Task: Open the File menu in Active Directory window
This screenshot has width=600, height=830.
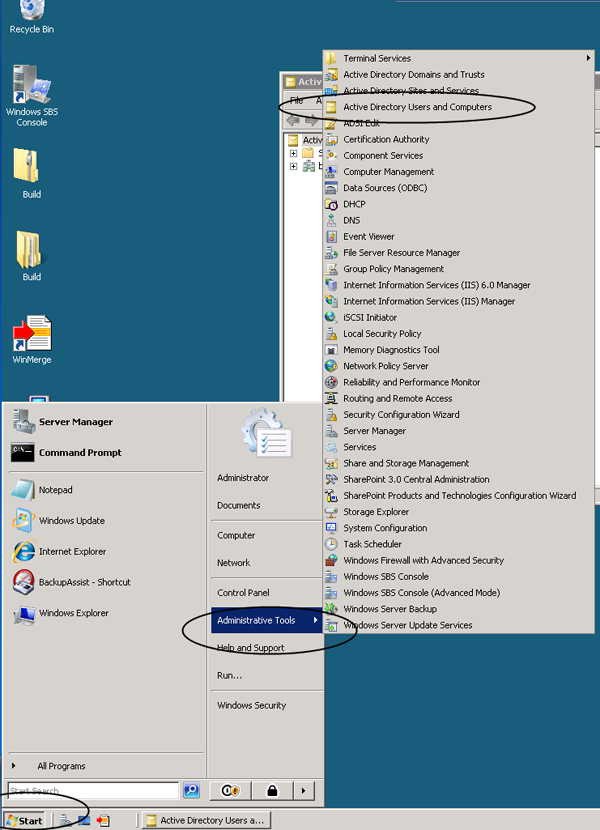Action: (x=297, y=101)
